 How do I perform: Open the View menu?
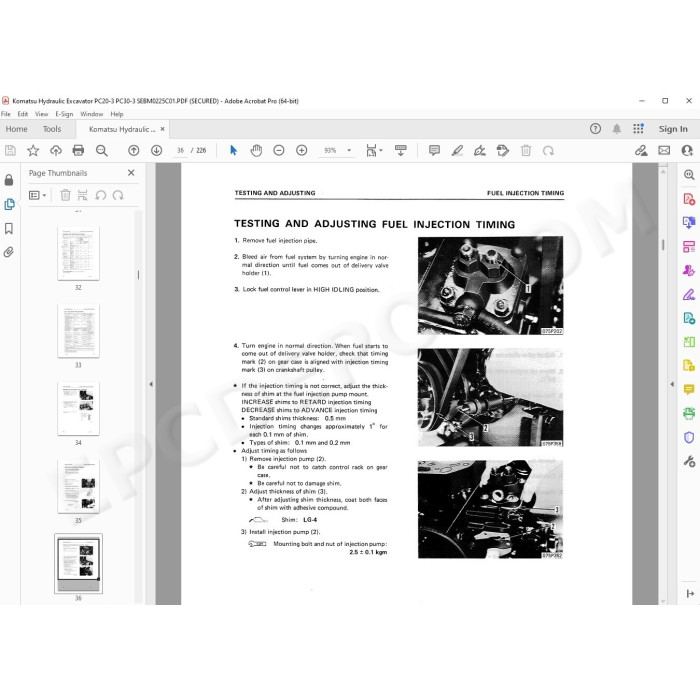(42, 114)
